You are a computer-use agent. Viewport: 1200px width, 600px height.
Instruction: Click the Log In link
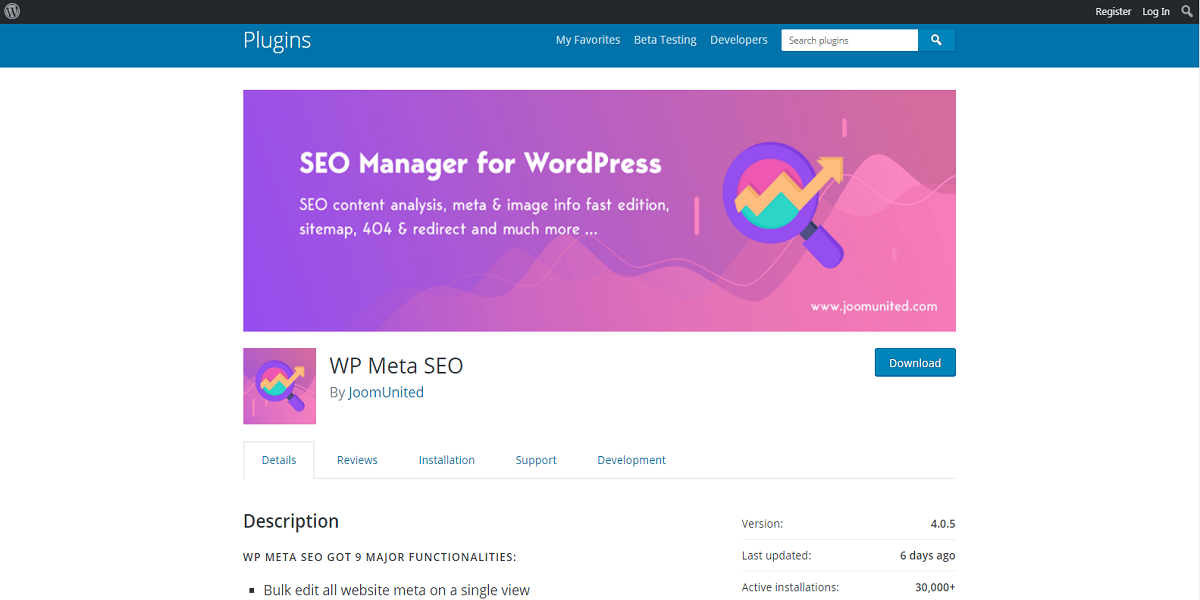[x=1156, y=12]
